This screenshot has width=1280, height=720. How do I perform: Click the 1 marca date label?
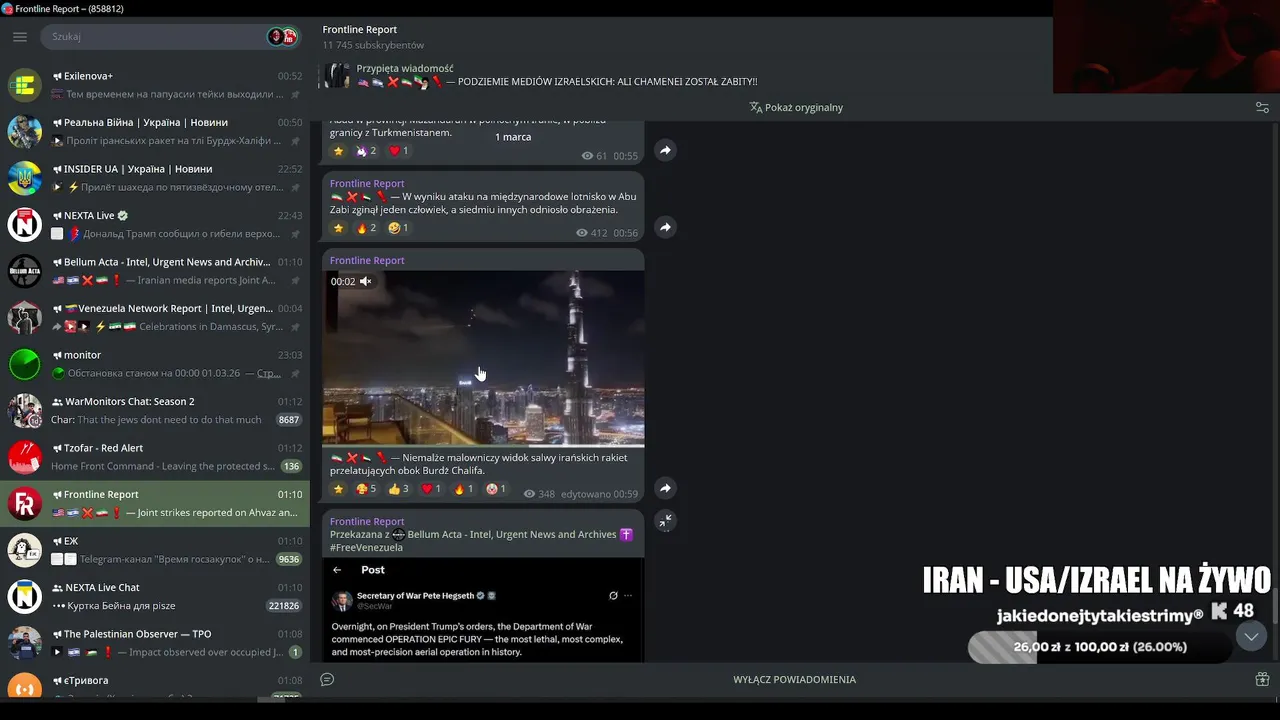pyautogui.click(x=513, y=137)
